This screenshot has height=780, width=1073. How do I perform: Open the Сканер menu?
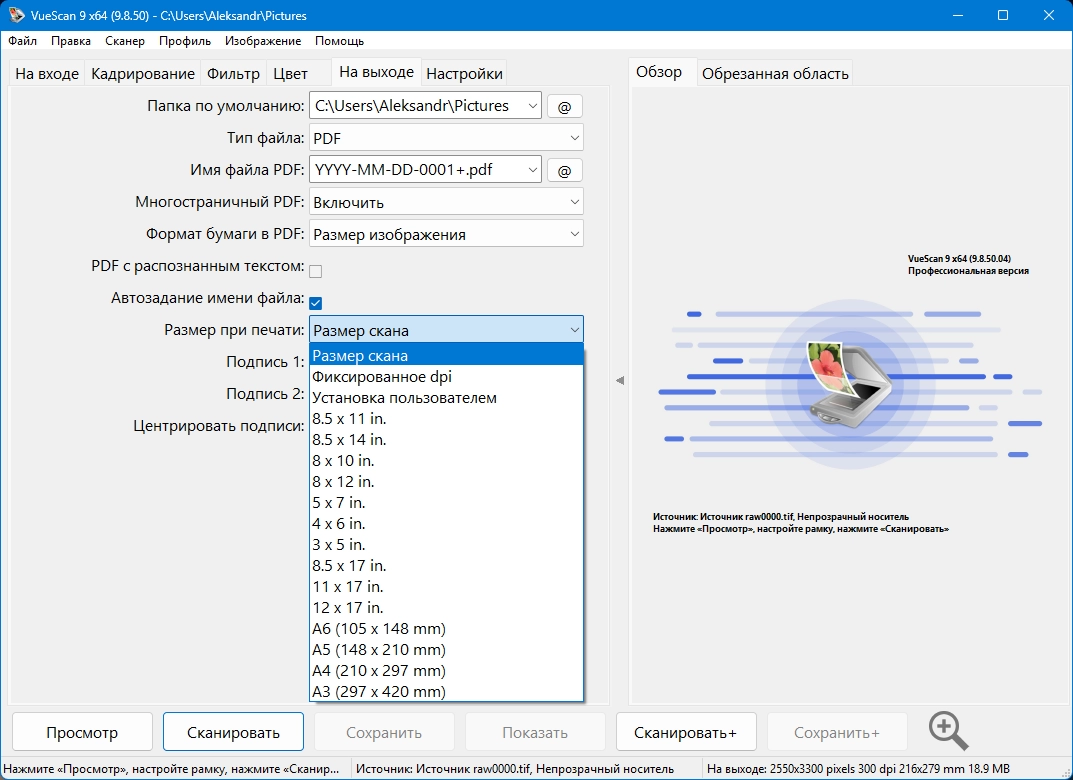pyautogui.click(x=125, y=41)
